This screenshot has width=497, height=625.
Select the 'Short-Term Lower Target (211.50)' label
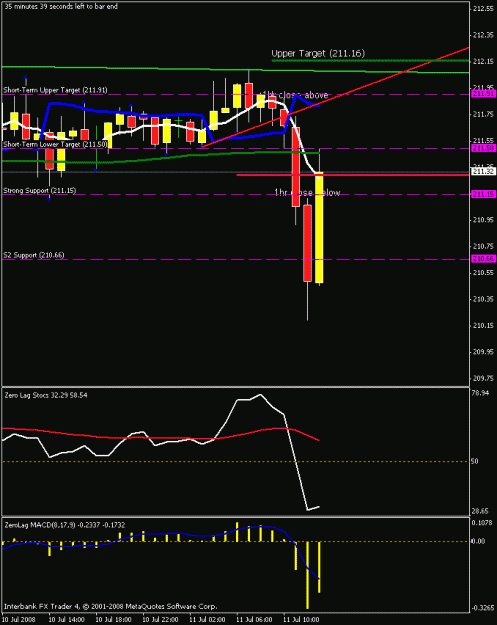(x=55, y=144)
